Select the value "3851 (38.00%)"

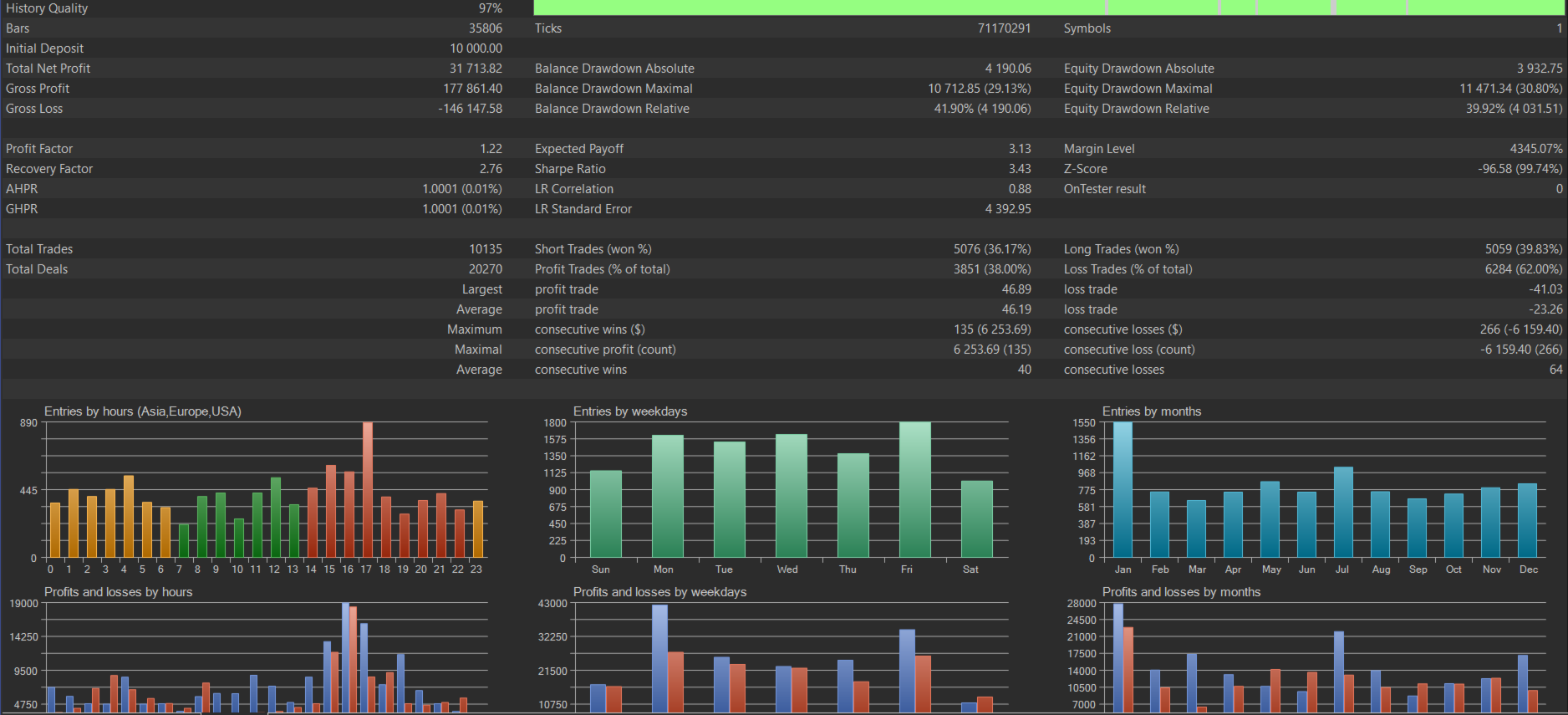[x=992, y=269]
